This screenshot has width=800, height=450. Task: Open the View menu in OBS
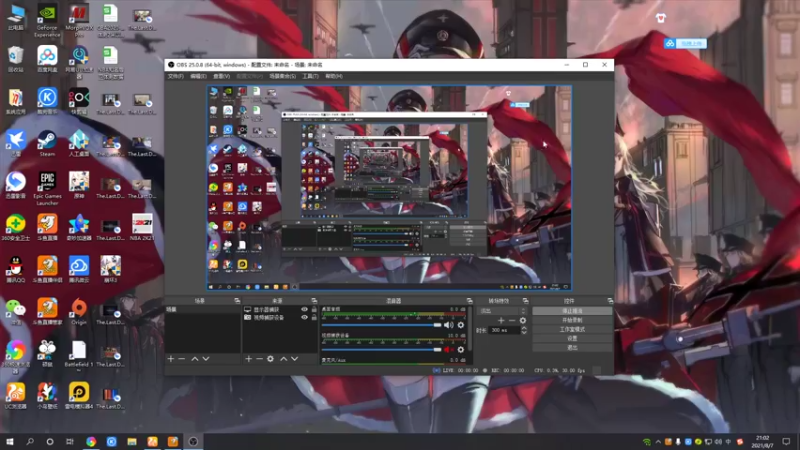coord(221,76)
